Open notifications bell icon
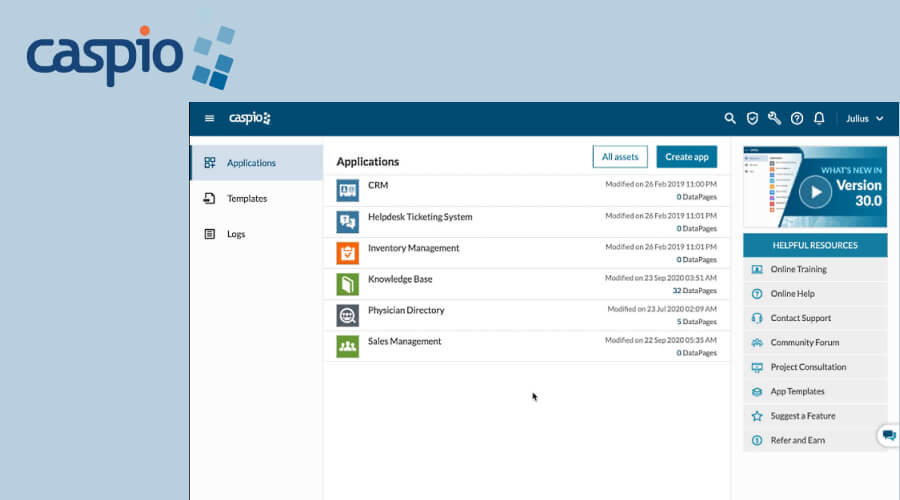900x500 pixels. pyautogui.click(x=819, y=118)
